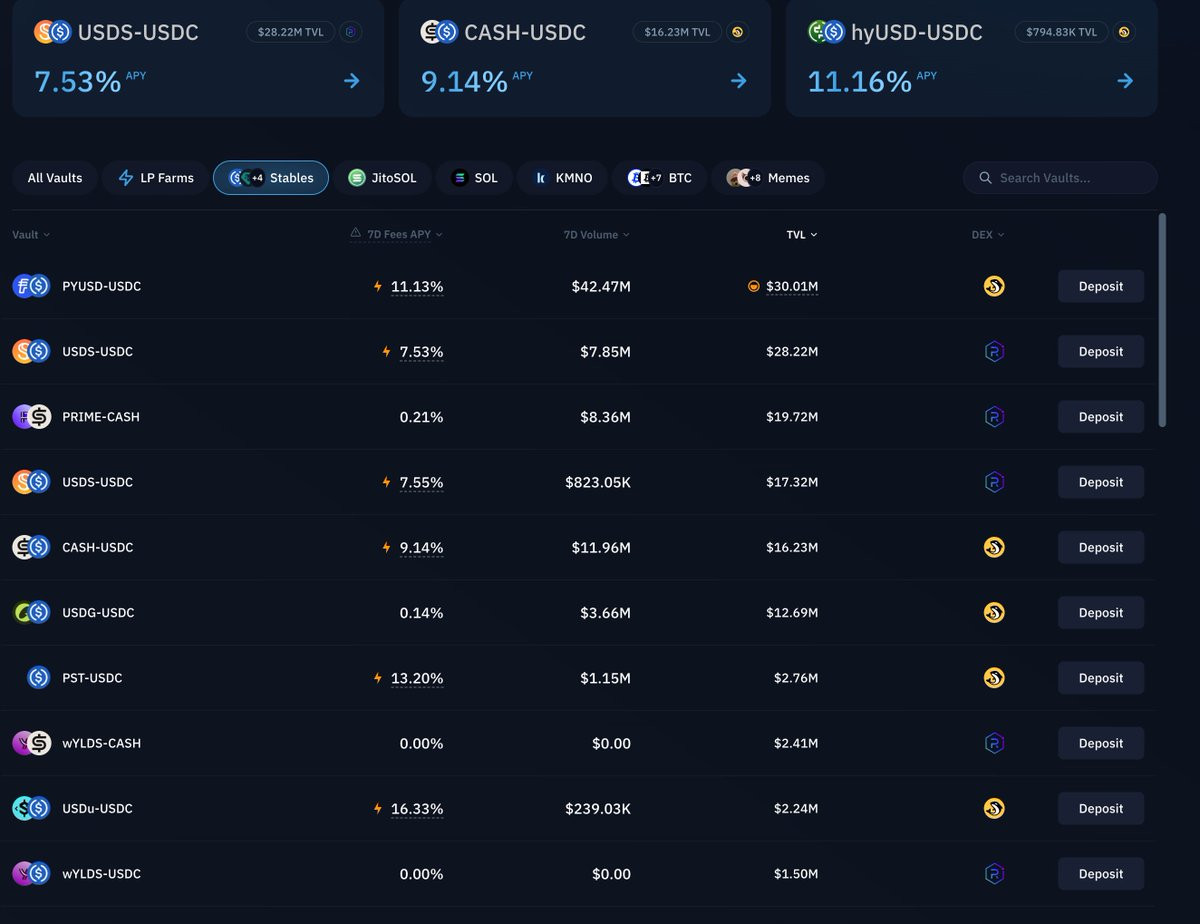Open CASH-USDC featured card arrow
This screenshot has width=1200, height=924.
[x=739, y=81]
